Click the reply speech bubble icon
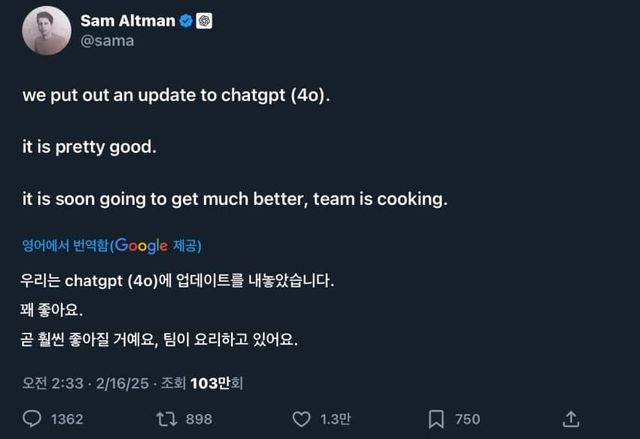640x439 pixels. (x=32, y=418)
